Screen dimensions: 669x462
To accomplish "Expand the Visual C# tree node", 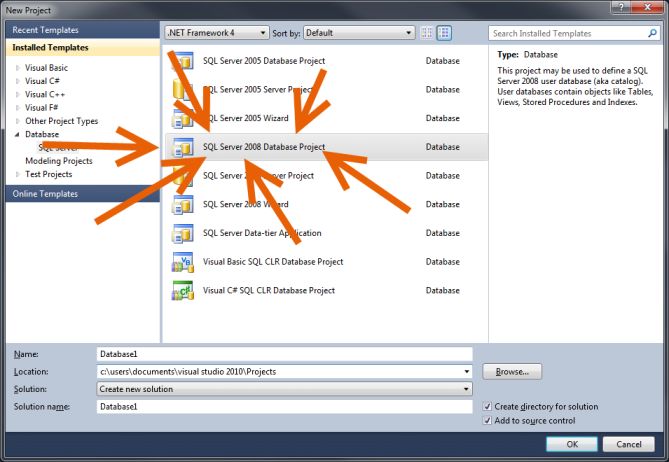I will (x=17, y=81).
